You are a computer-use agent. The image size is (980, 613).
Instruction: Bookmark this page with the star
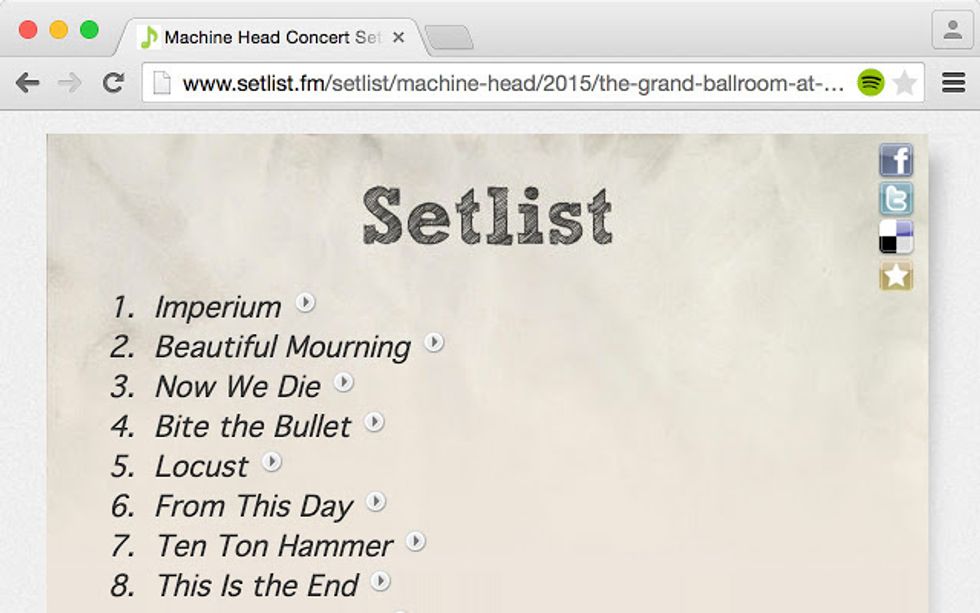click(x=904, y=83)
